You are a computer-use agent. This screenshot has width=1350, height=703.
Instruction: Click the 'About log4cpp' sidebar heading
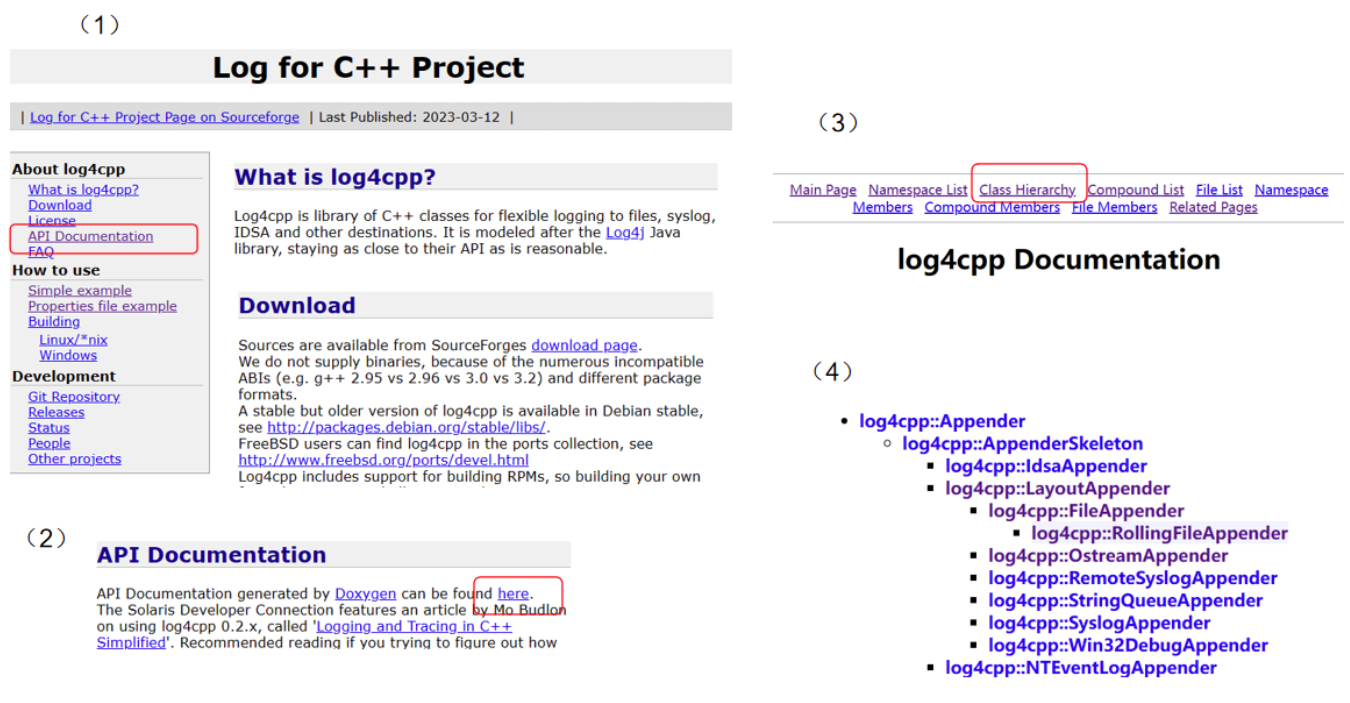(69, 170)
